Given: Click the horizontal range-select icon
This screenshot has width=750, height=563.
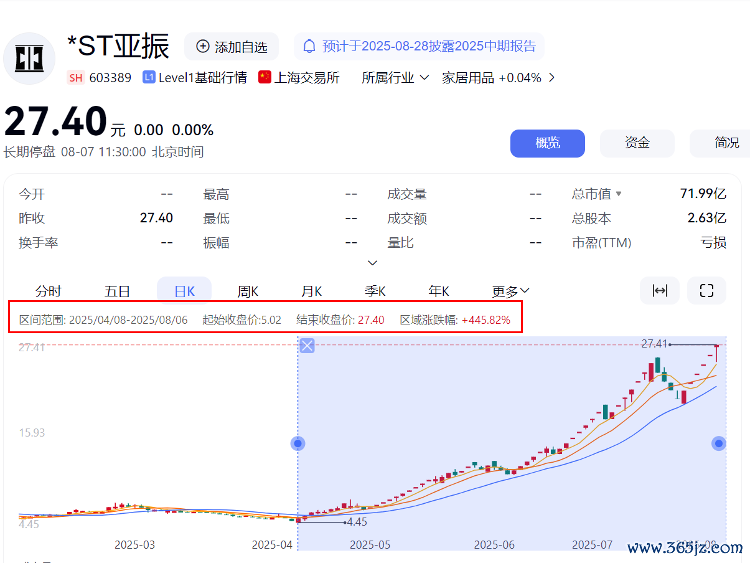Looking at the screenshot, I should pos(660,290).
